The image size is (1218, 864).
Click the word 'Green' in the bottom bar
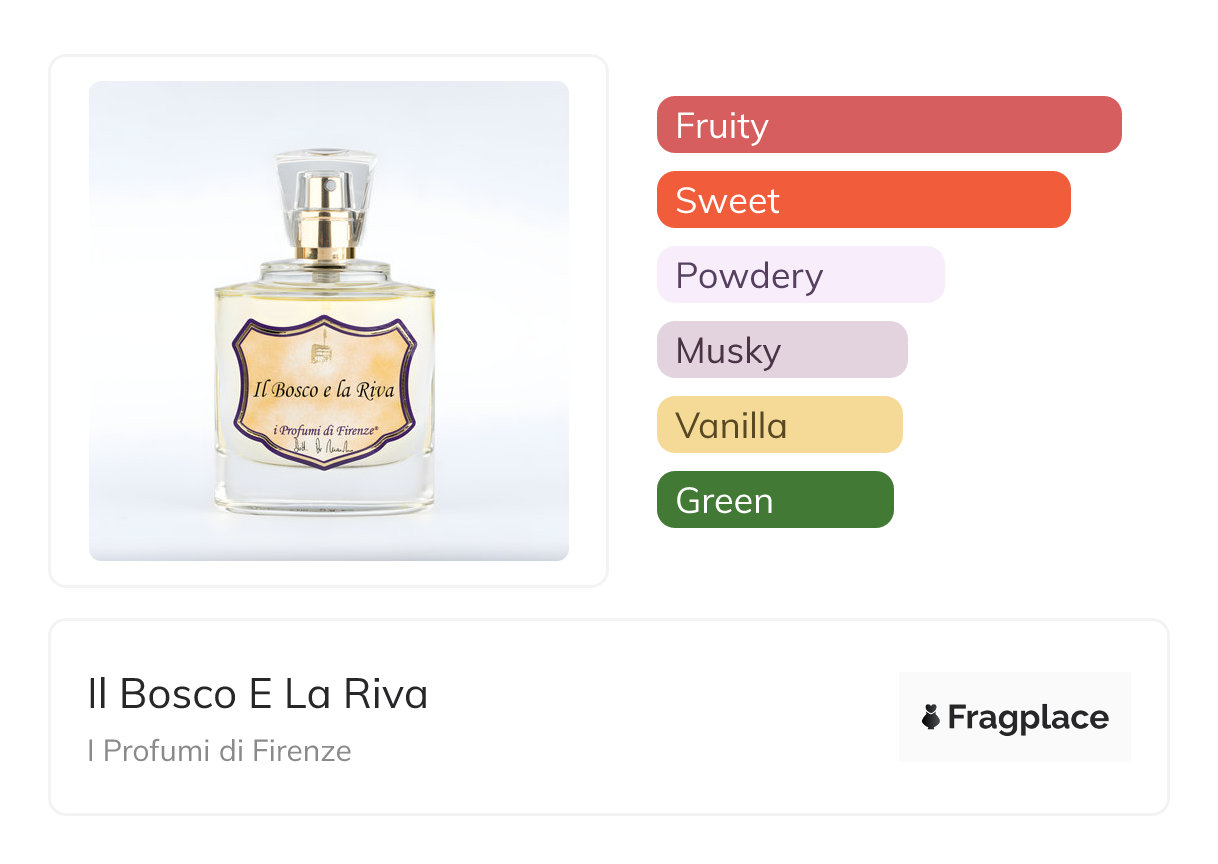[724, 501]
